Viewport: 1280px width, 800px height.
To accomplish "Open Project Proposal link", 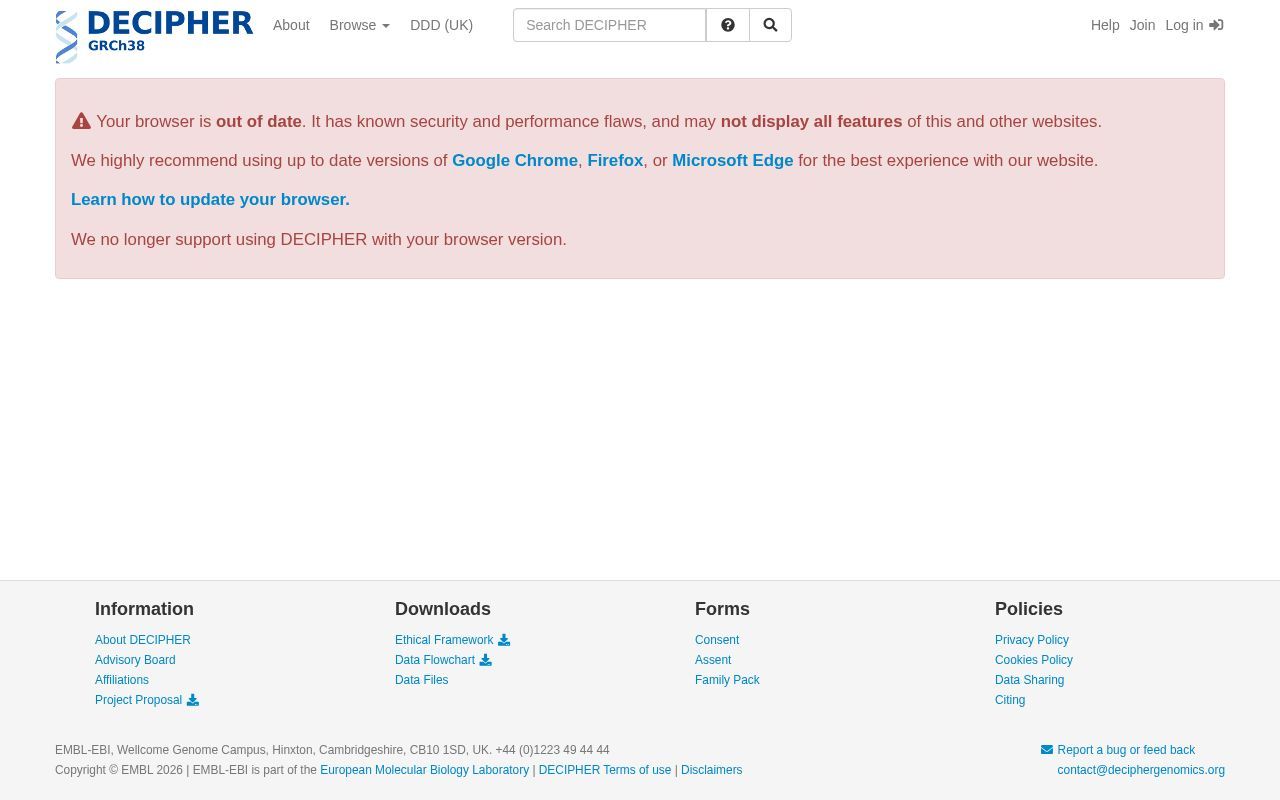I will tap(138, 700).
